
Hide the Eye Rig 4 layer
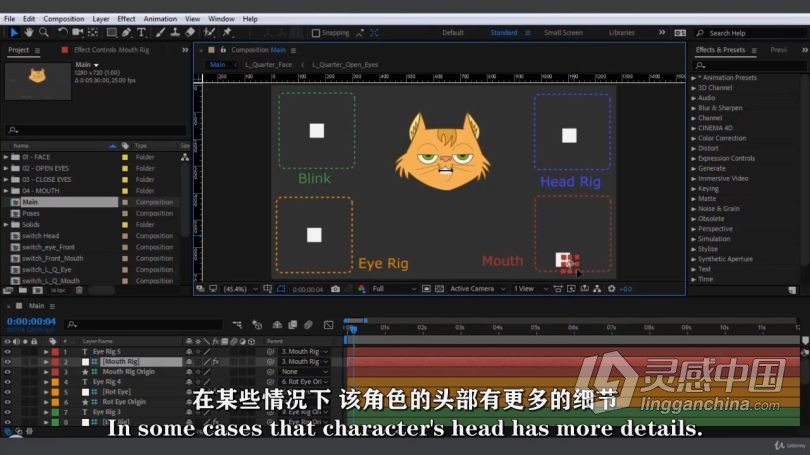pos(7,382)
